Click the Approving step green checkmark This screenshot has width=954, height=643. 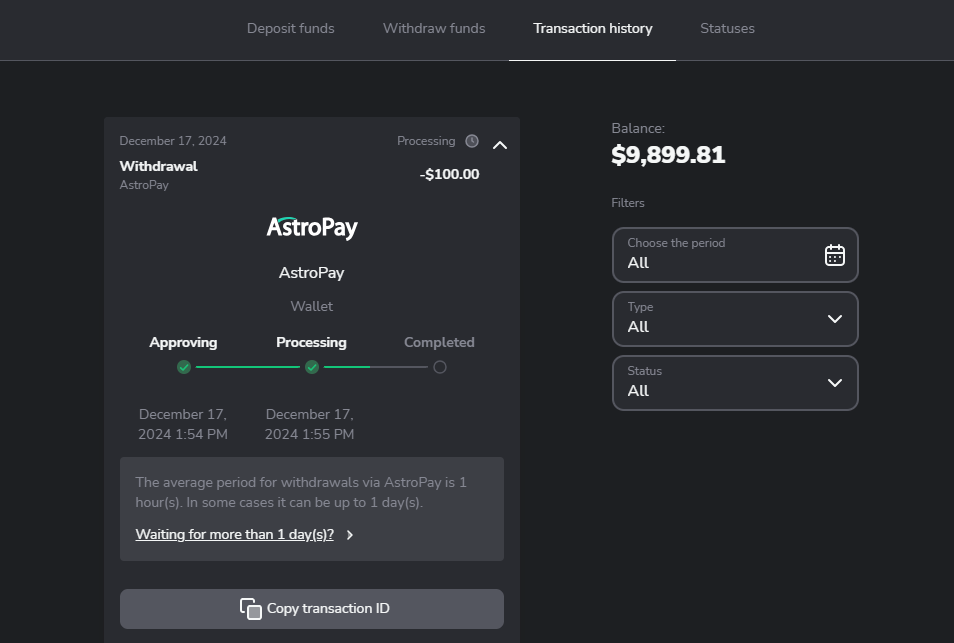(184, 367)
